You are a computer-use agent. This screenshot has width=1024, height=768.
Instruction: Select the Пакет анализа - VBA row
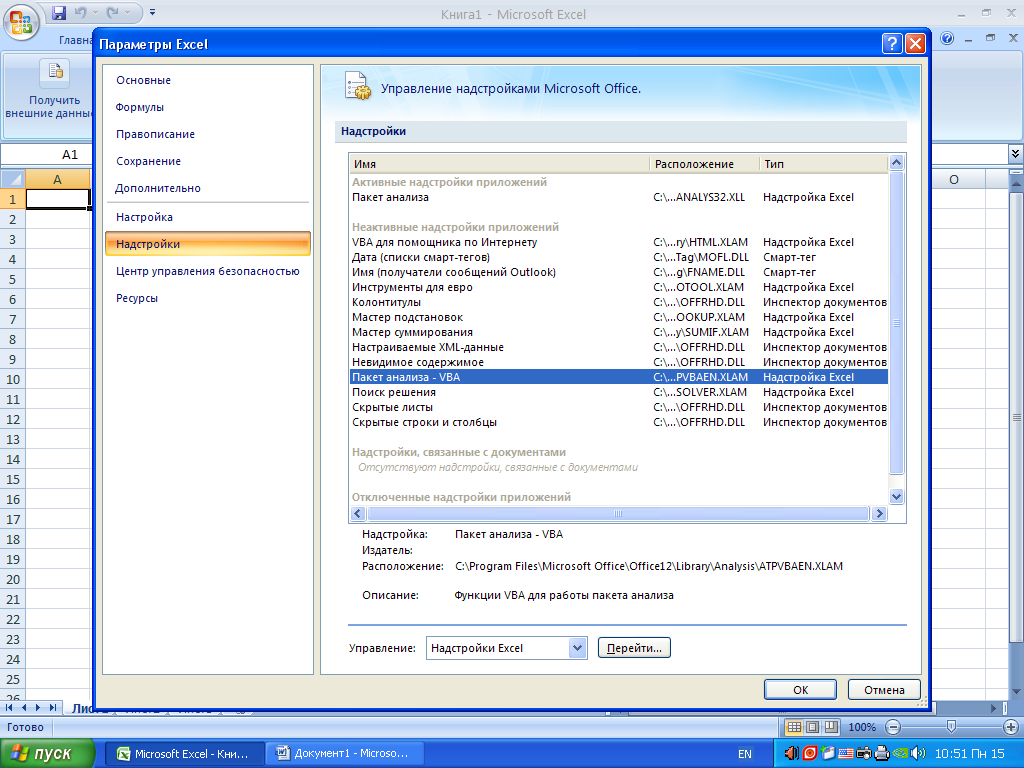pos(618,377)
